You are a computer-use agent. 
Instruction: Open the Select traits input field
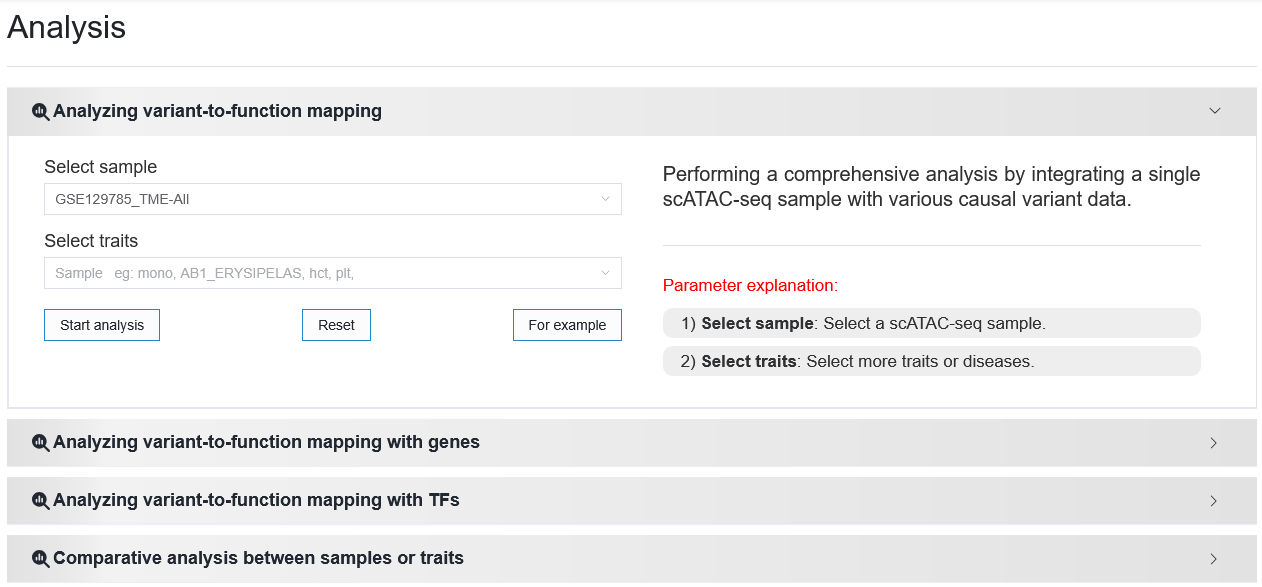pos(333,273)
